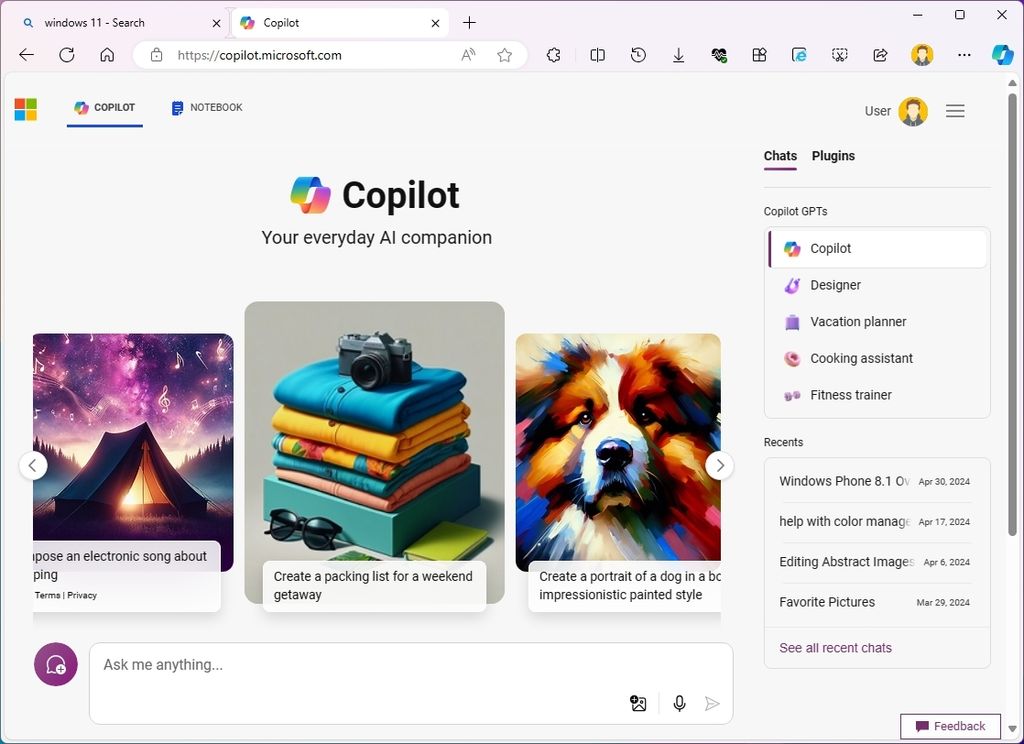Open the Fitness trainer GPT

pos(850,394)
